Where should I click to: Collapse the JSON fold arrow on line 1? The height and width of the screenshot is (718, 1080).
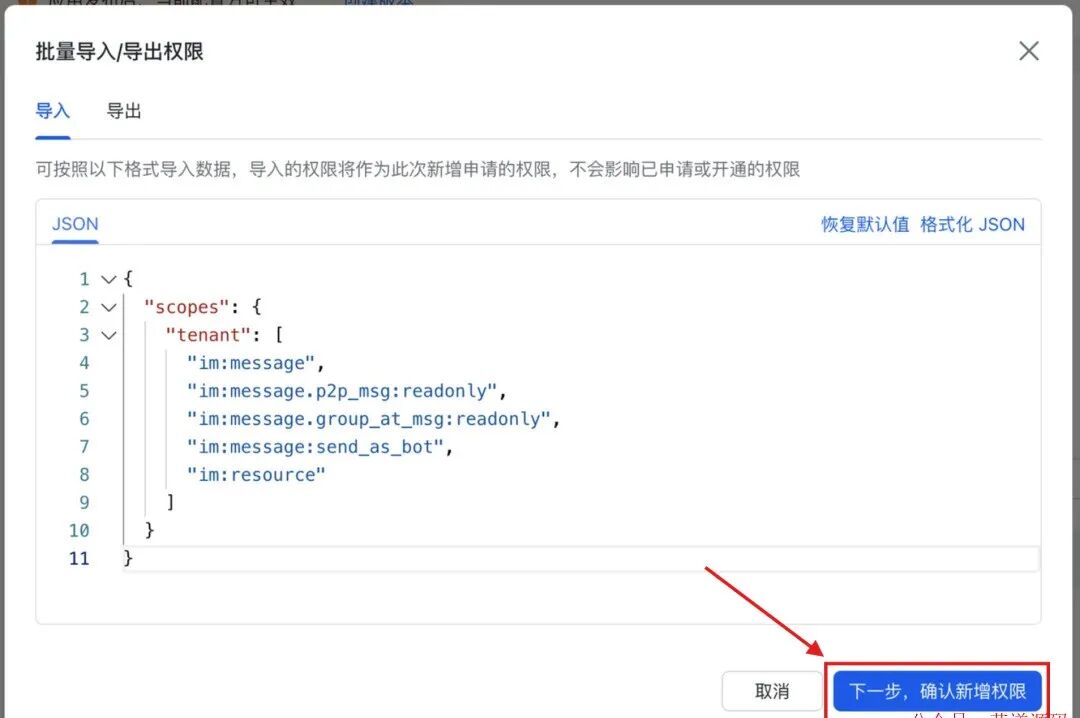point(107,279)
